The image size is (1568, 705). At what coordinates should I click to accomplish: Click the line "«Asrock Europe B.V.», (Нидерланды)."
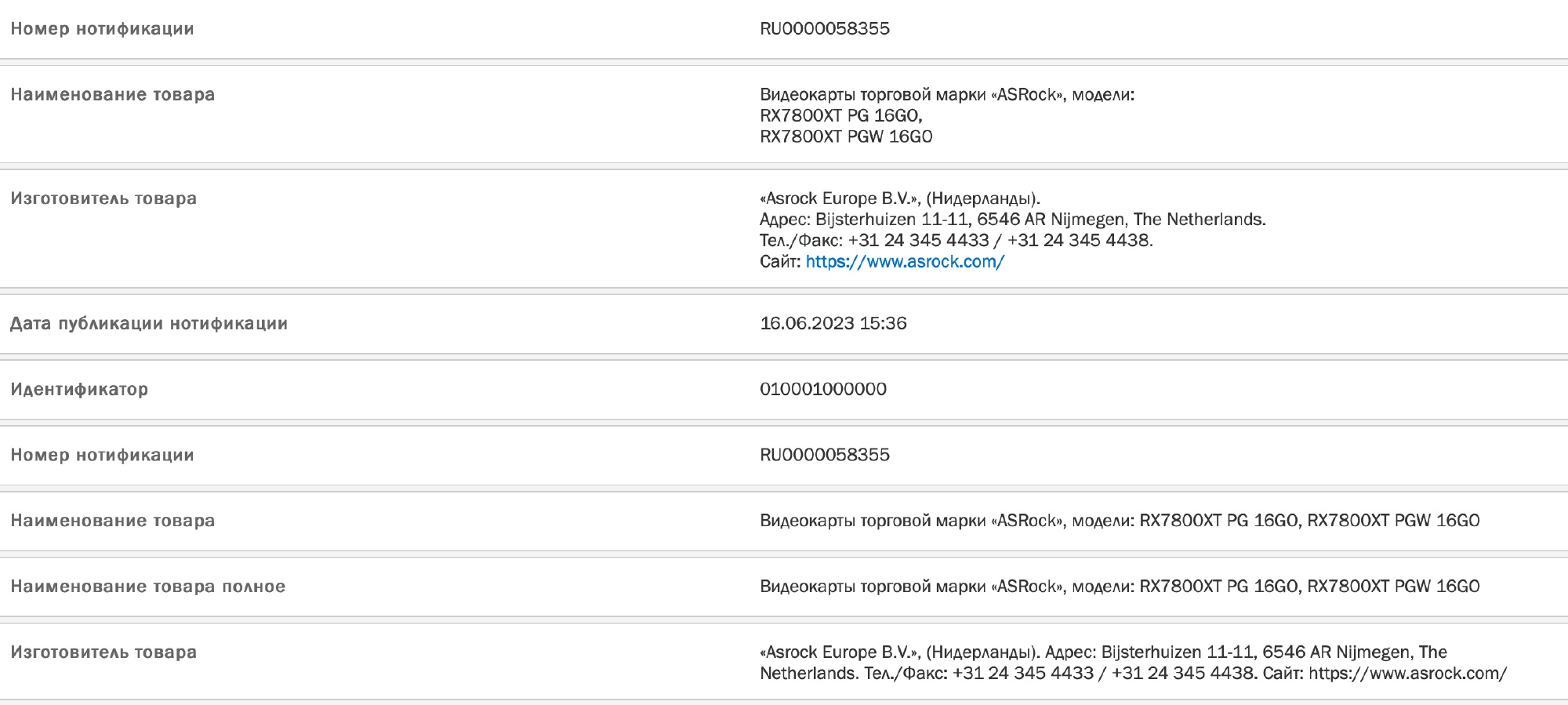[899, 198]
